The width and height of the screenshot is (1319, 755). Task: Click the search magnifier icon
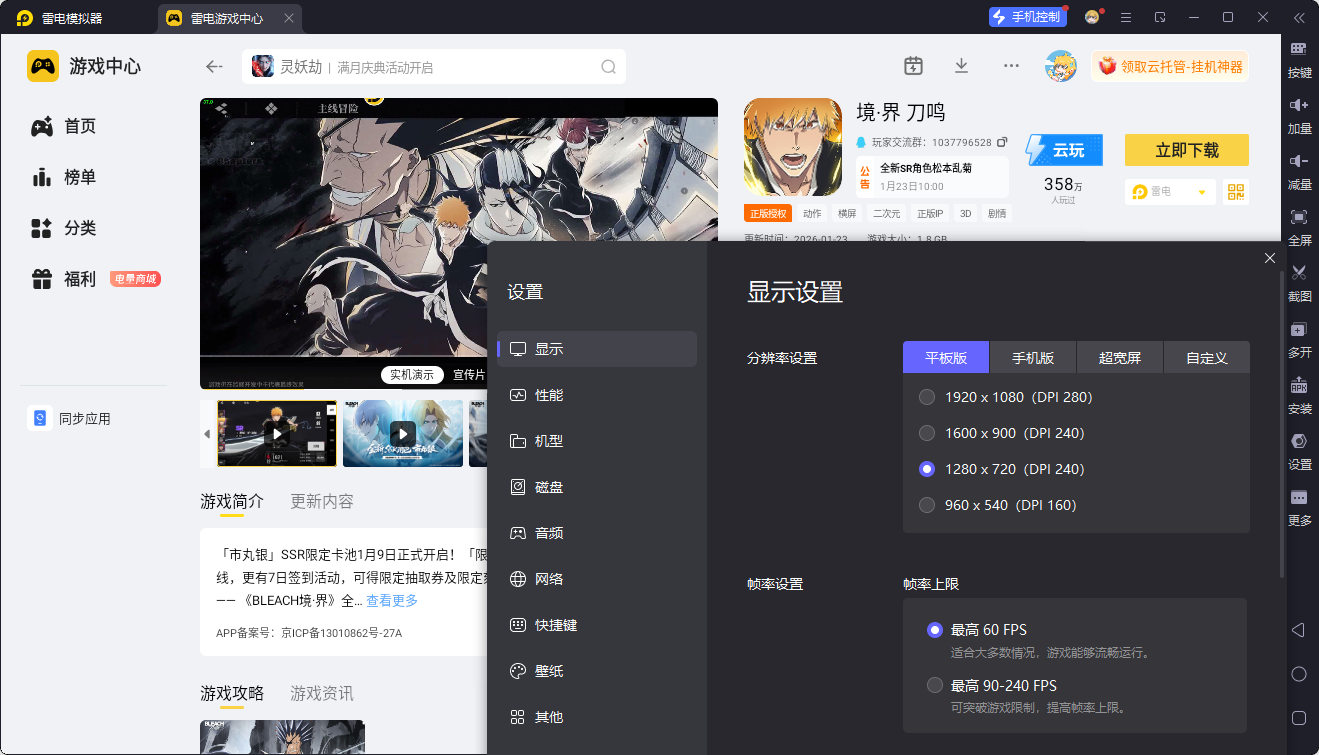coord(608,67)
